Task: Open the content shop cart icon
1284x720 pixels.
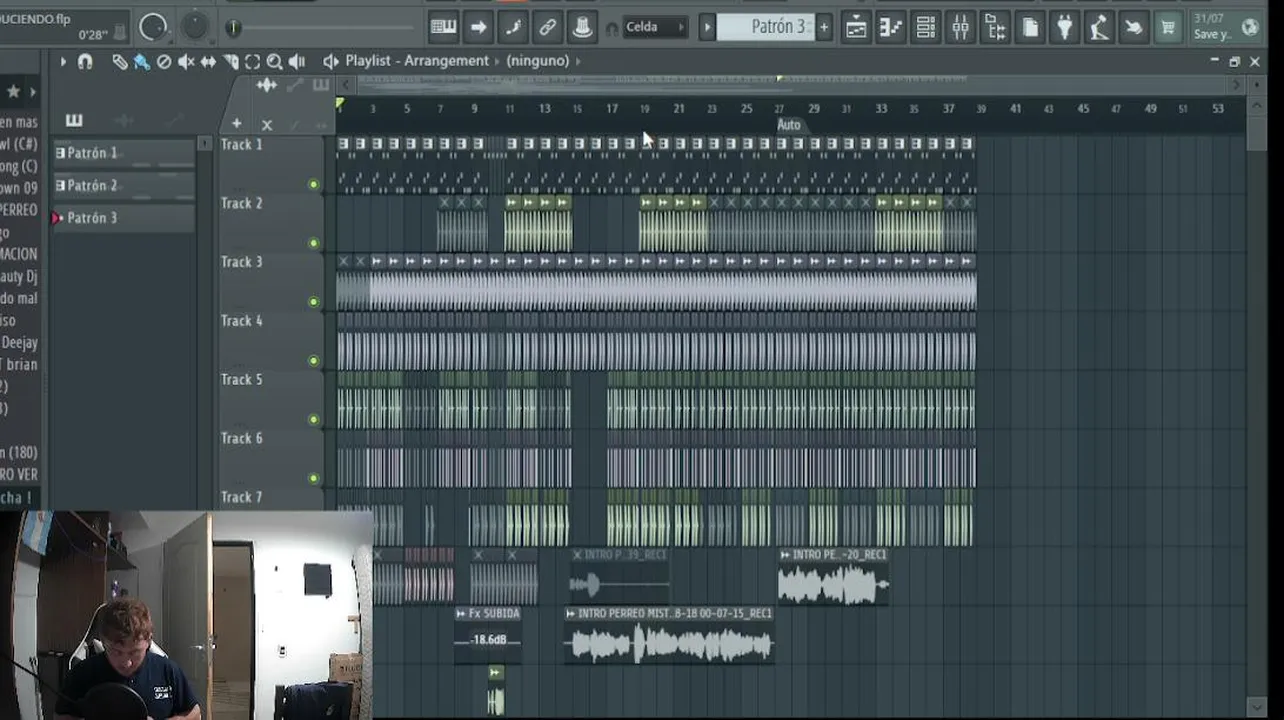Action: (1168, 28)
